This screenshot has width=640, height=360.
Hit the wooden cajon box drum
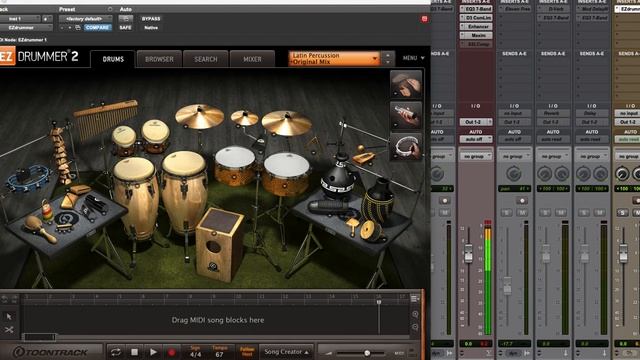[220, 244]
